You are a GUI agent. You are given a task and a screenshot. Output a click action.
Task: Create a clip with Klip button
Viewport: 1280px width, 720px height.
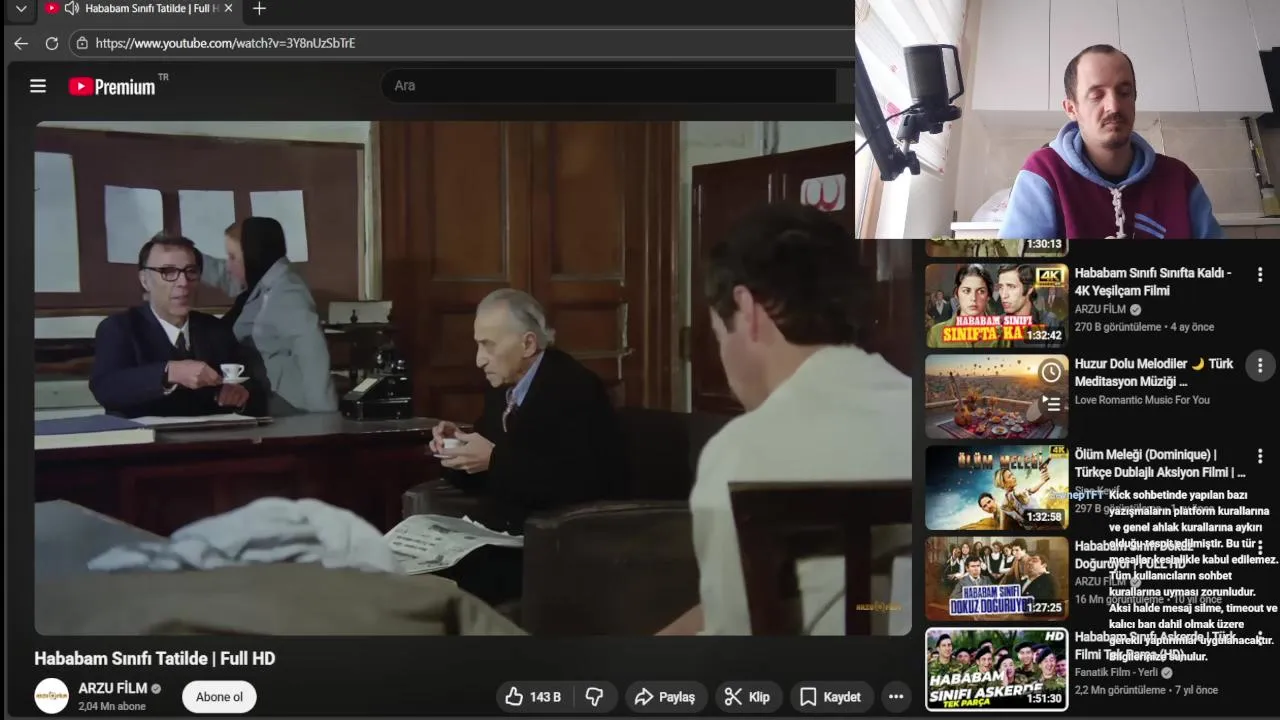click(748, 697)
